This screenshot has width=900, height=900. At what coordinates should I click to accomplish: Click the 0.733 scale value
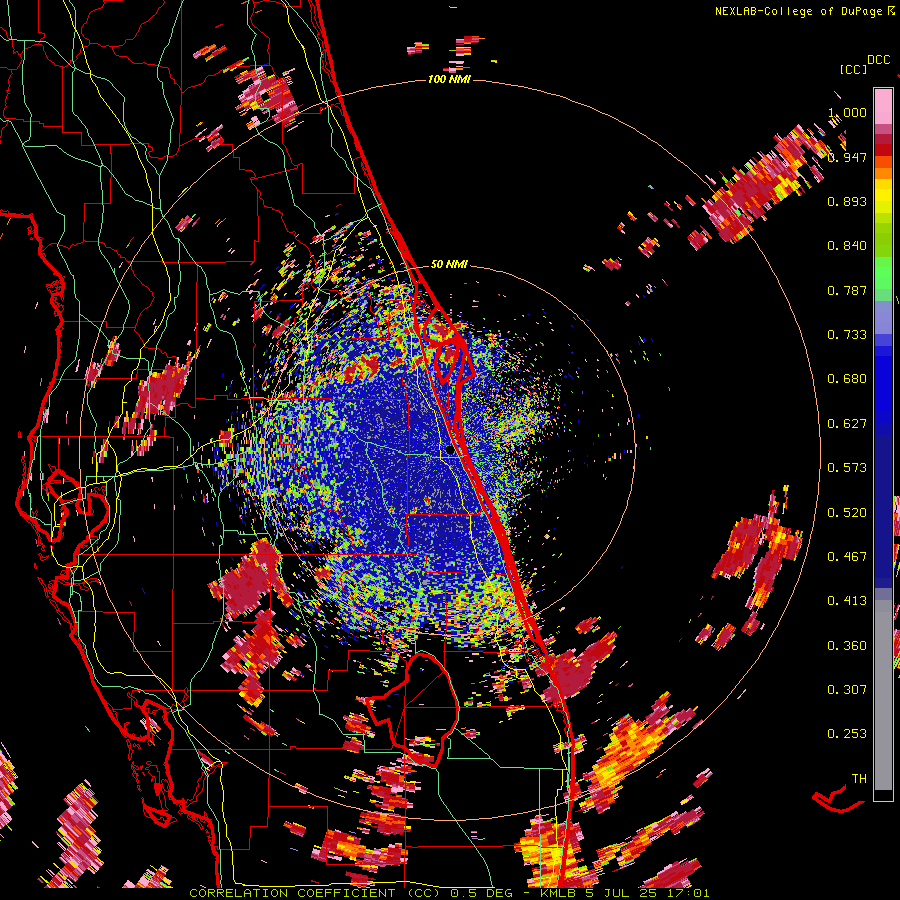click(847, 335)
